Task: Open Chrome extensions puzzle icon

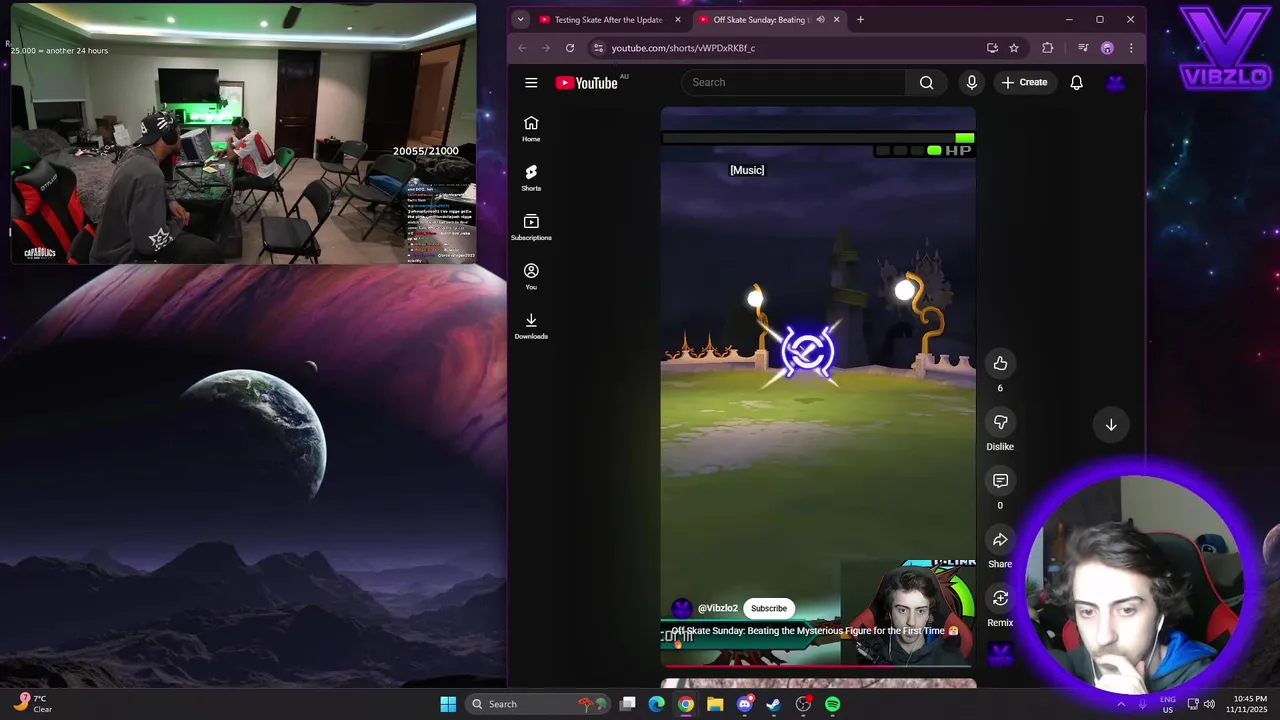Action: click(1048, 48)
